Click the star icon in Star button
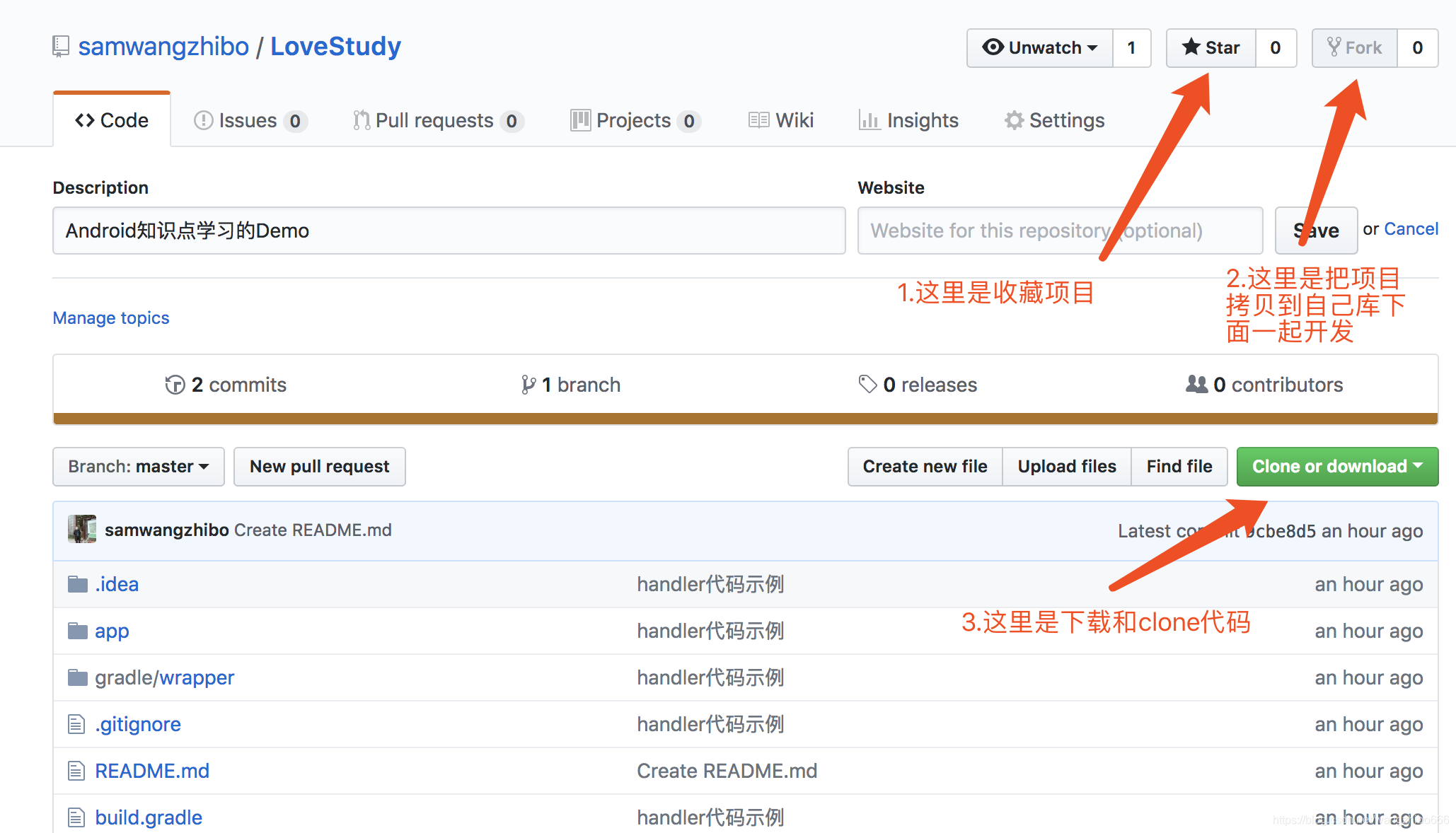 [1191, 47]
